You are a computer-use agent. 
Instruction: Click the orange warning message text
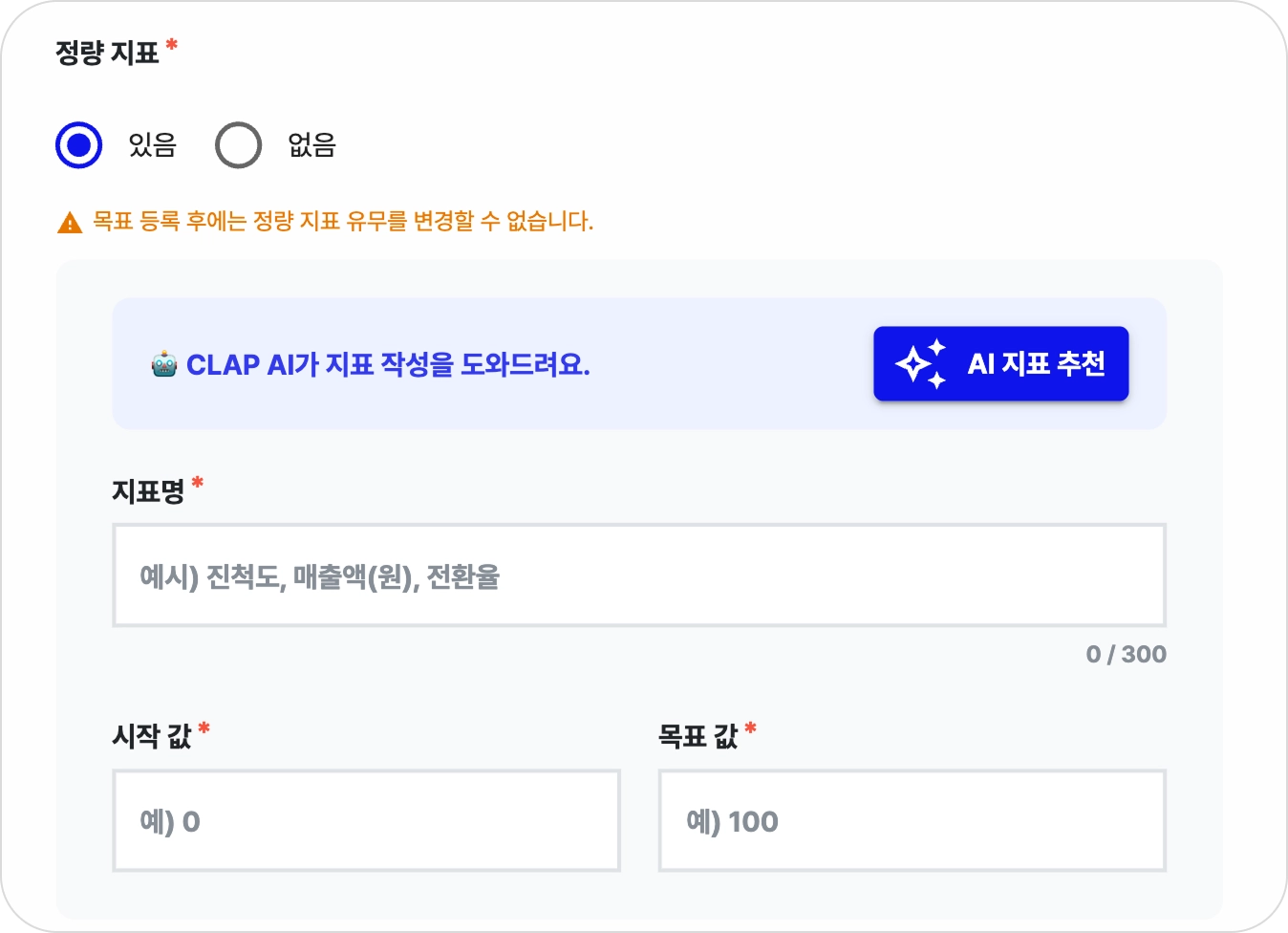tap(342, 222)
